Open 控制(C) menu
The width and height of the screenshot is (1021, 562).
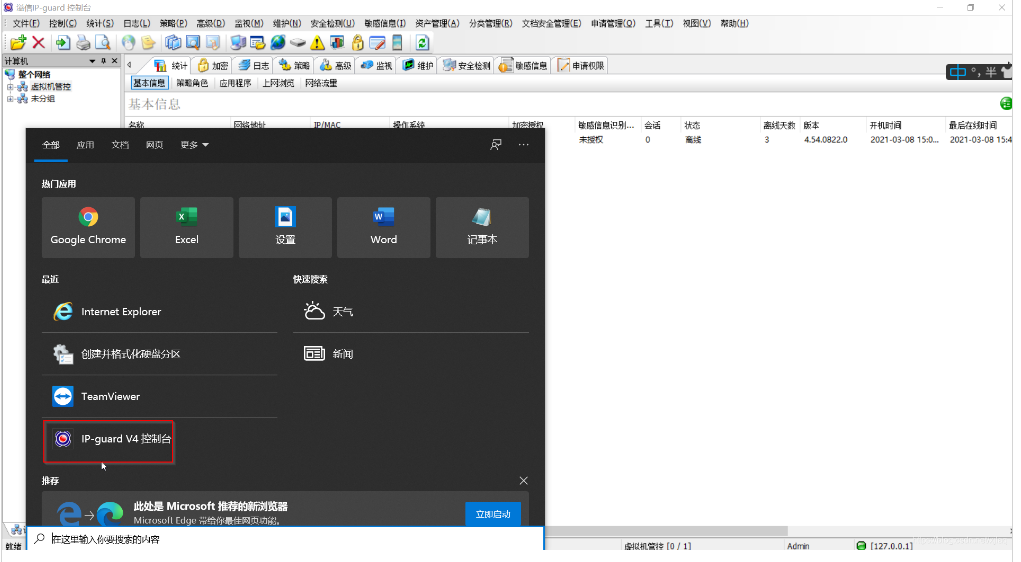click(x=63, y=23)
